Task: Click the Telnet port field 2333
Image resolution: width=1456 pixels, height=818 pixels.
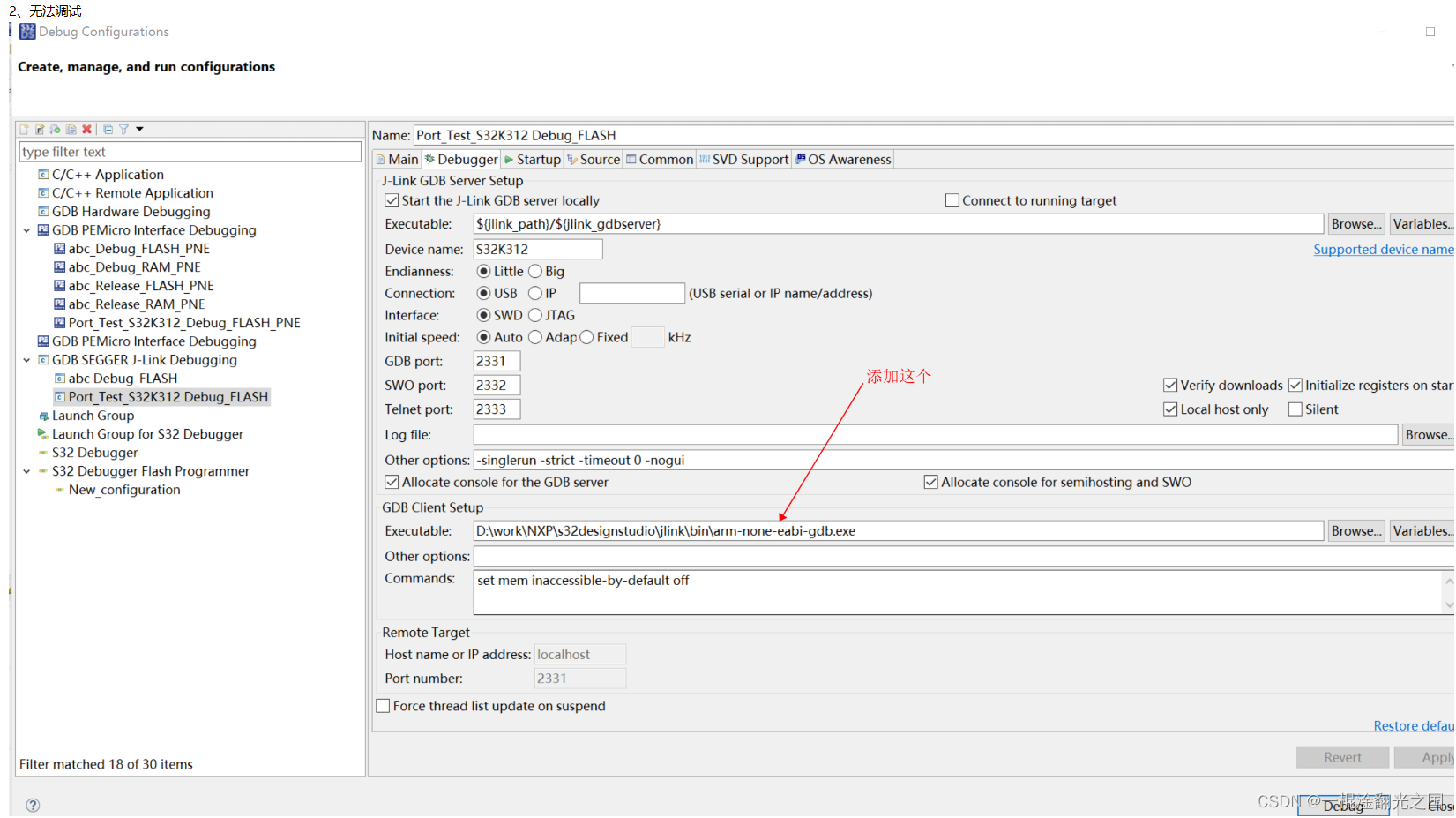Action: (x=497, y=409)
